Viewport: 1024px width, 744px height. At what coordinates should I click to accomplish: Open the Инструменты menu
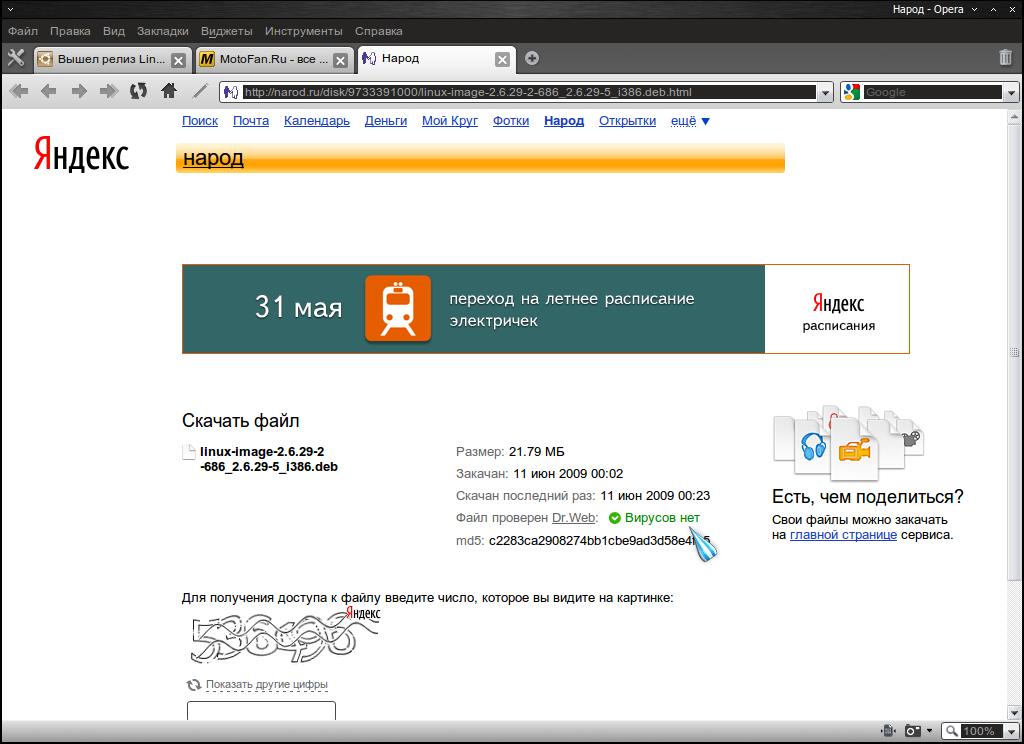point(304,31)
